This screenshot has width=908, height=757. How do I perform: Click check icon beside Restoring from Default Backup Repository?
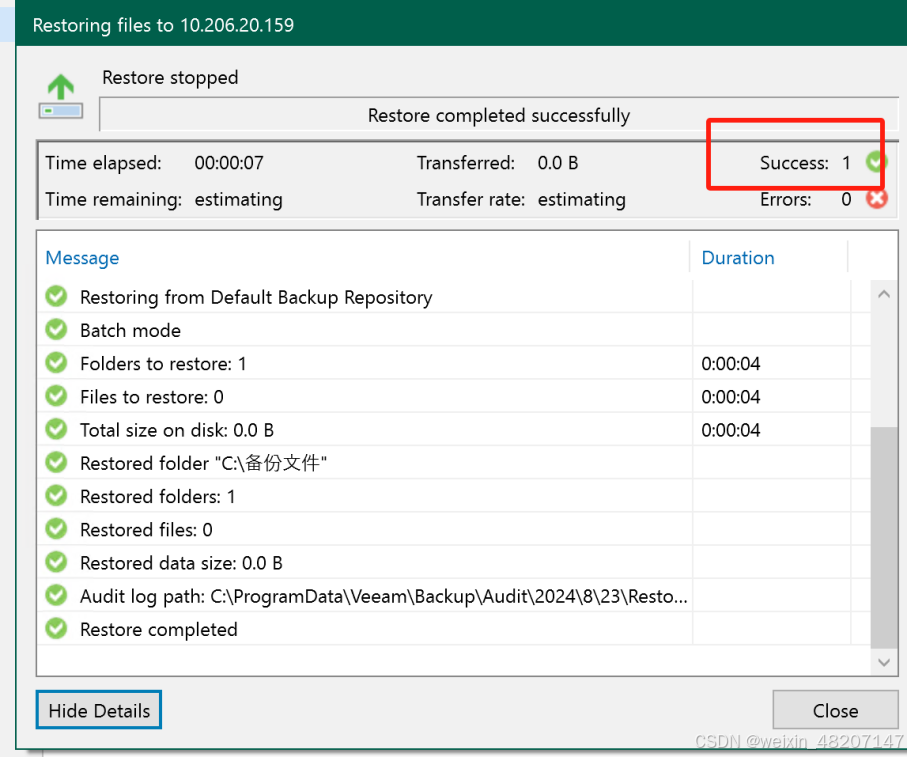tap(56, 297)
